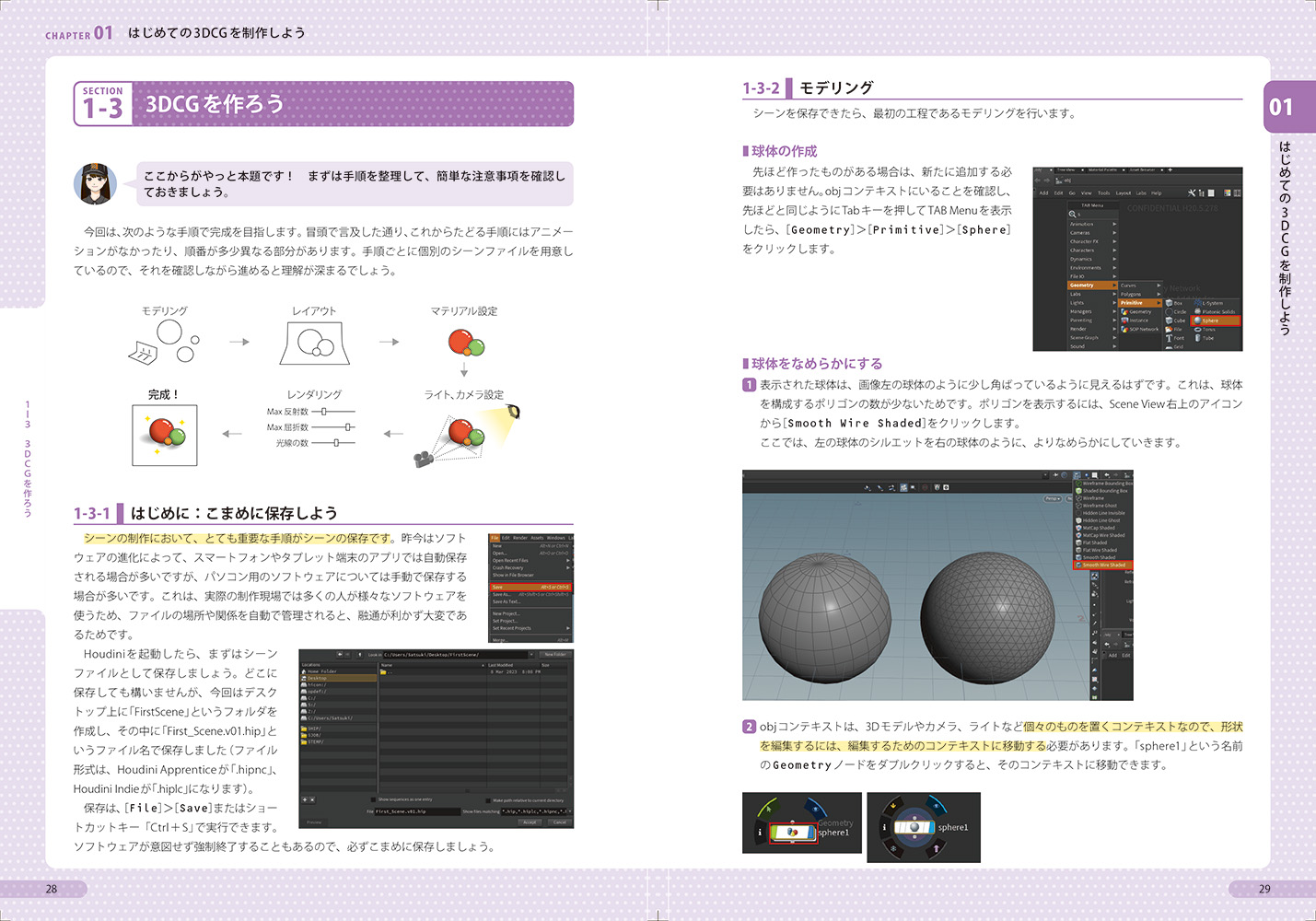
Task: Enable Show sequences as one entry checkbox
Action: coord(373,799)
